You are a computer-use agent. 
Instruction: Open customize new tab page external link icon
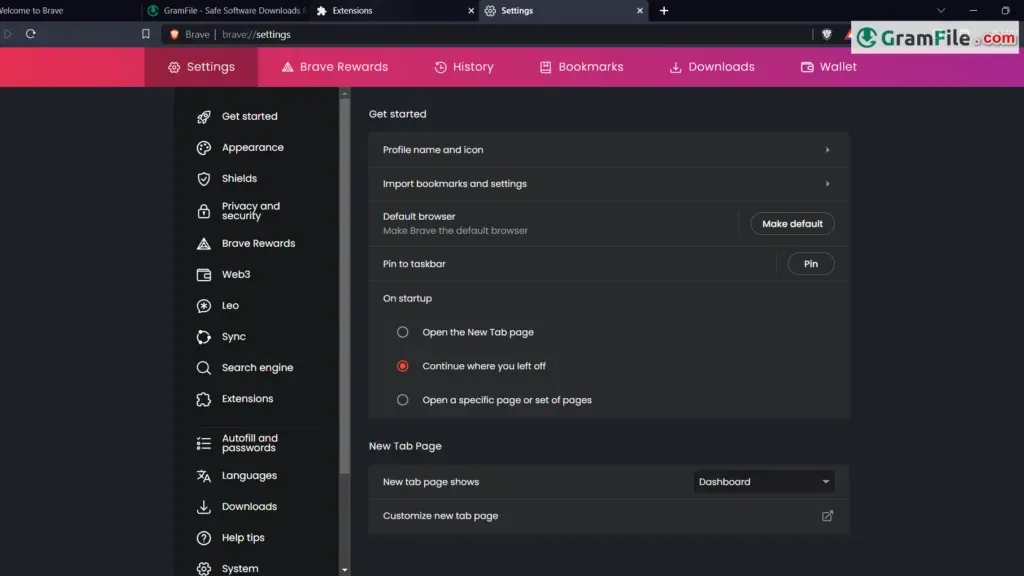tap(827, 516)
